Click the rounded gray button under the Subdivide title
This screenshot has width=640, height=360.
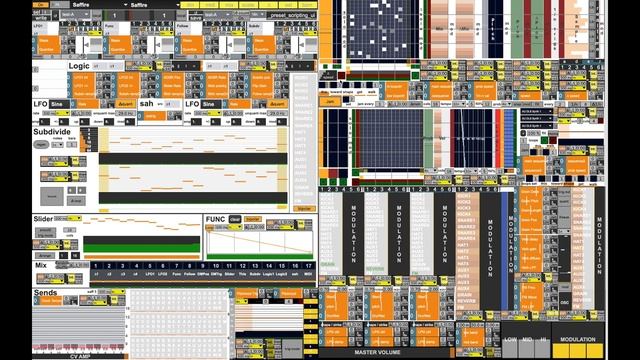[41, 144]
